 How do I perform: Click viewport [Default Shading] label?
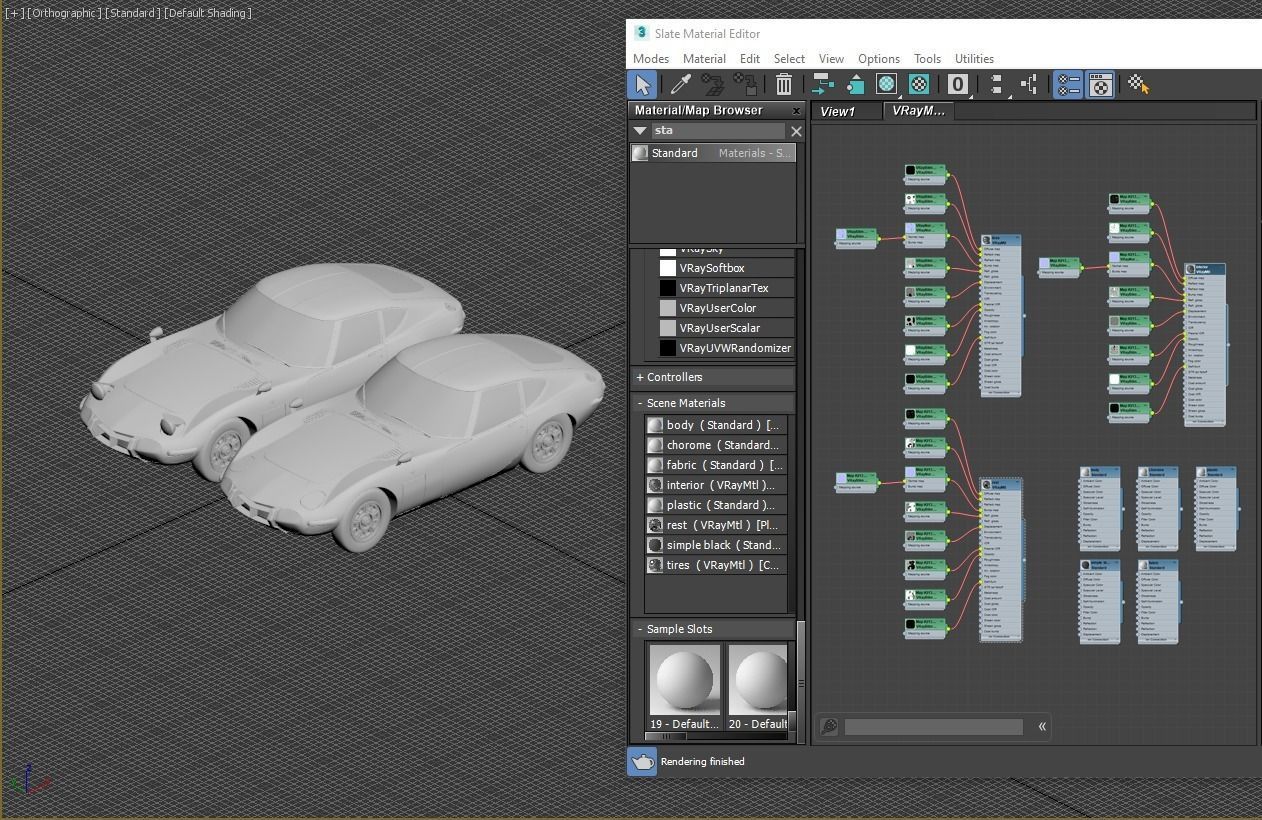point(208,13)
